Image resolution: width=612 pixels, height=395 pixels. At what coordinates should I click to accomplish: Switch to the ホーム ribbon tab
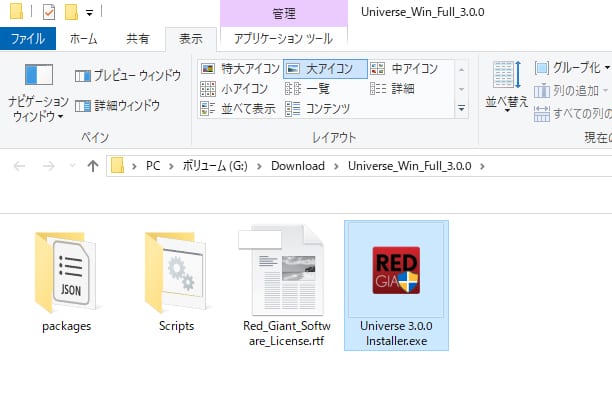coord(83,39)
